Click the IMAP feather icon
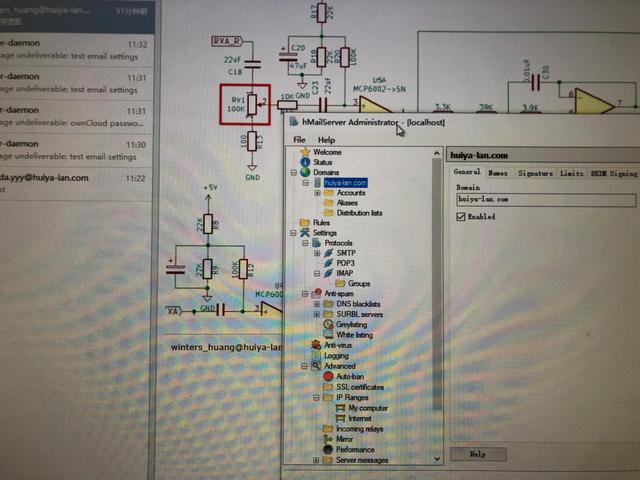Screen dimensions: 640x480 click(x=329, y=273)
